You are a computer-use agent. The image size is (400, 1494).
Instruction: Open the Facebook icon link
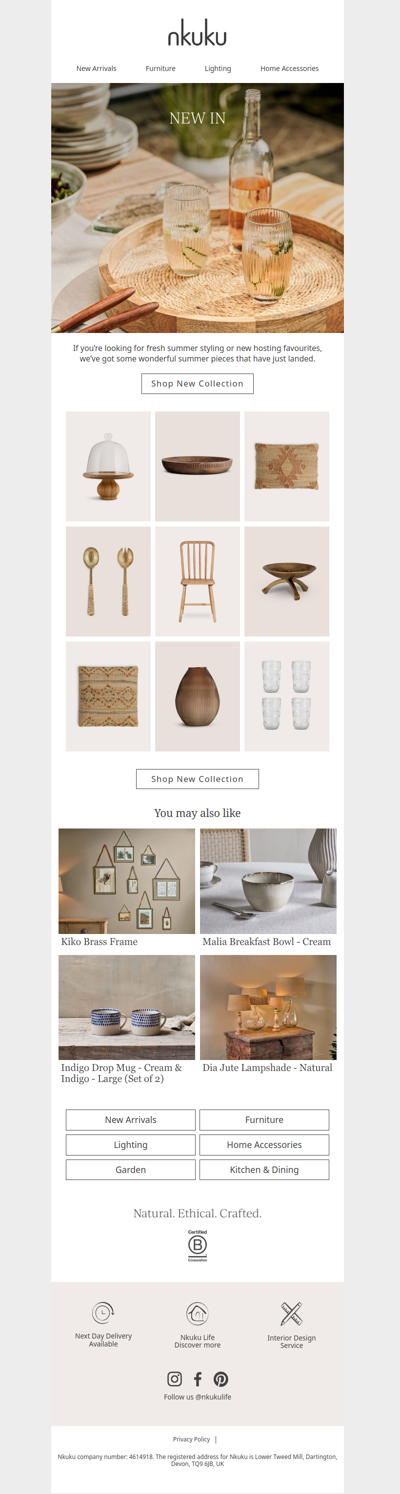pyautogui.click(x=198, y=1379)
